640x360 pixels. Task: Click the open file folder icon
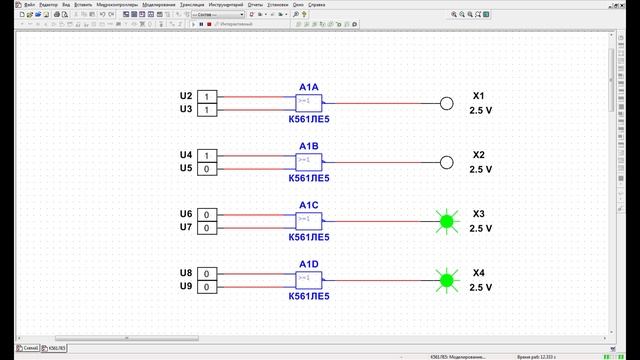(29, 14)
